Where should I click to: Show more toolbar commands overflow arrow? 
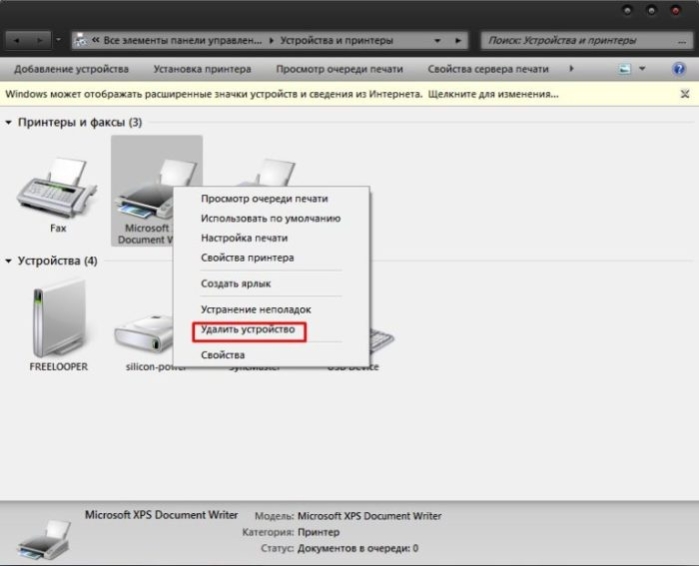tap(572, 69)
